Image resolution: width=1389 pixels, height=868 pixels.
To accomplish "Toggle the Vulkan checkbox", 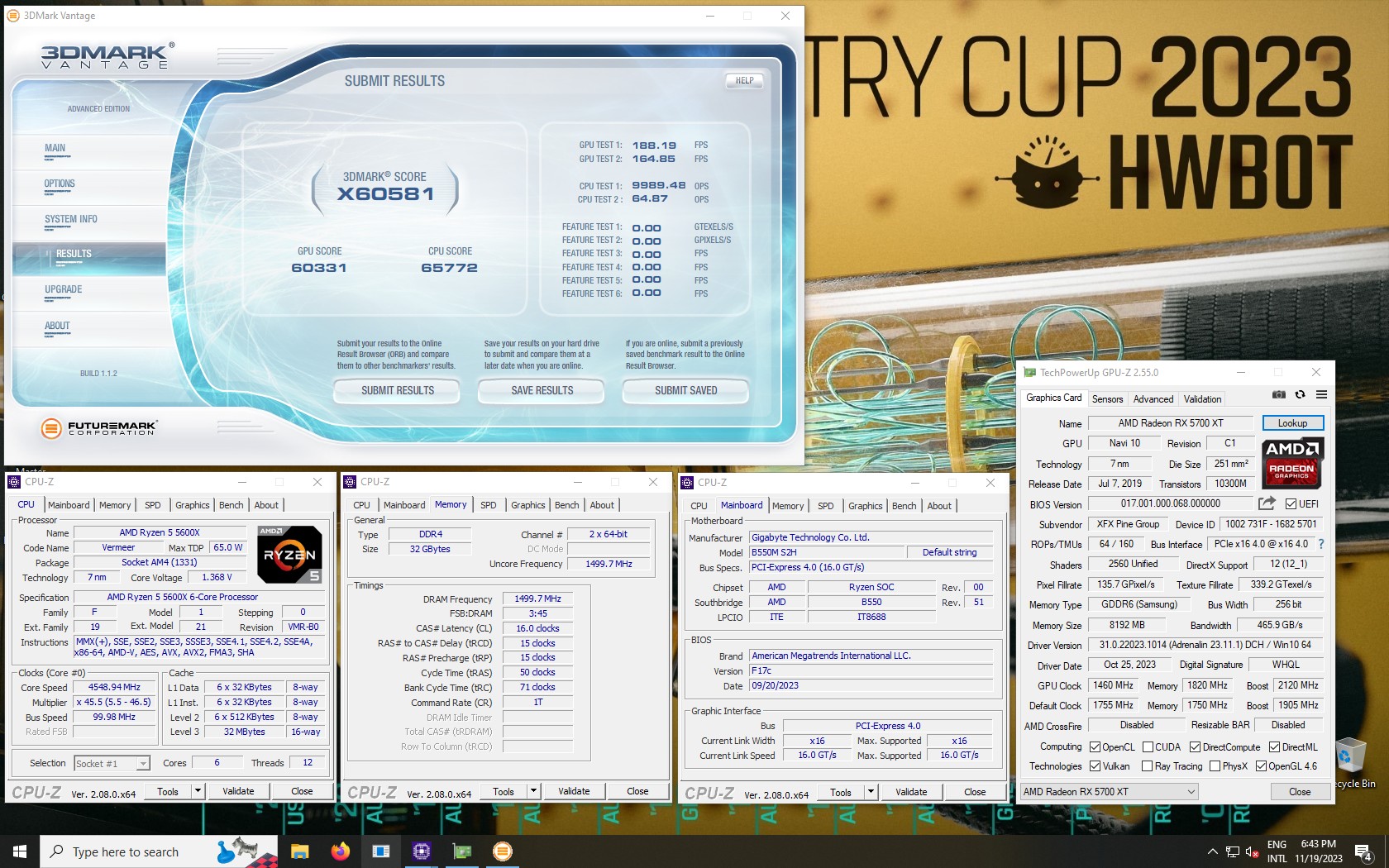I will (1095, 766).
